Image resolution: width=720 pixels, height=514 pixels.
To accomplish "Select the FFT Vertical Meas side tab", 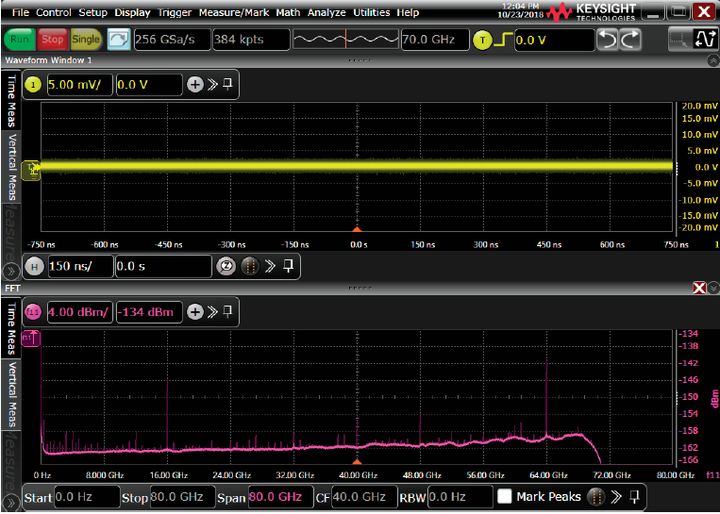I will 11,395.
